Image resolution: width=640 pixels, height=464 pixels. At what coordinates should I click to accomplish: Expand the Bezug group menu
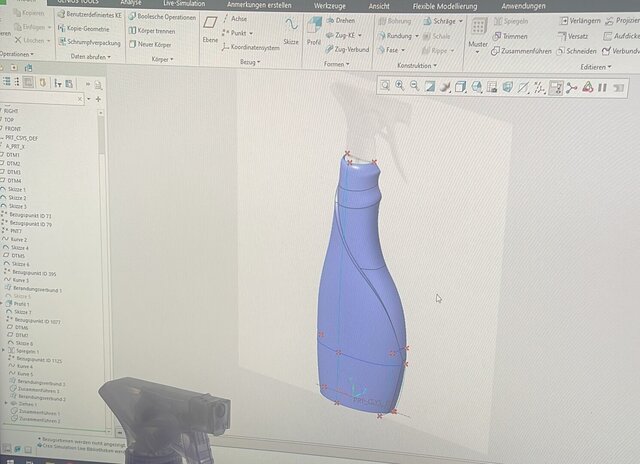point(250,62)
